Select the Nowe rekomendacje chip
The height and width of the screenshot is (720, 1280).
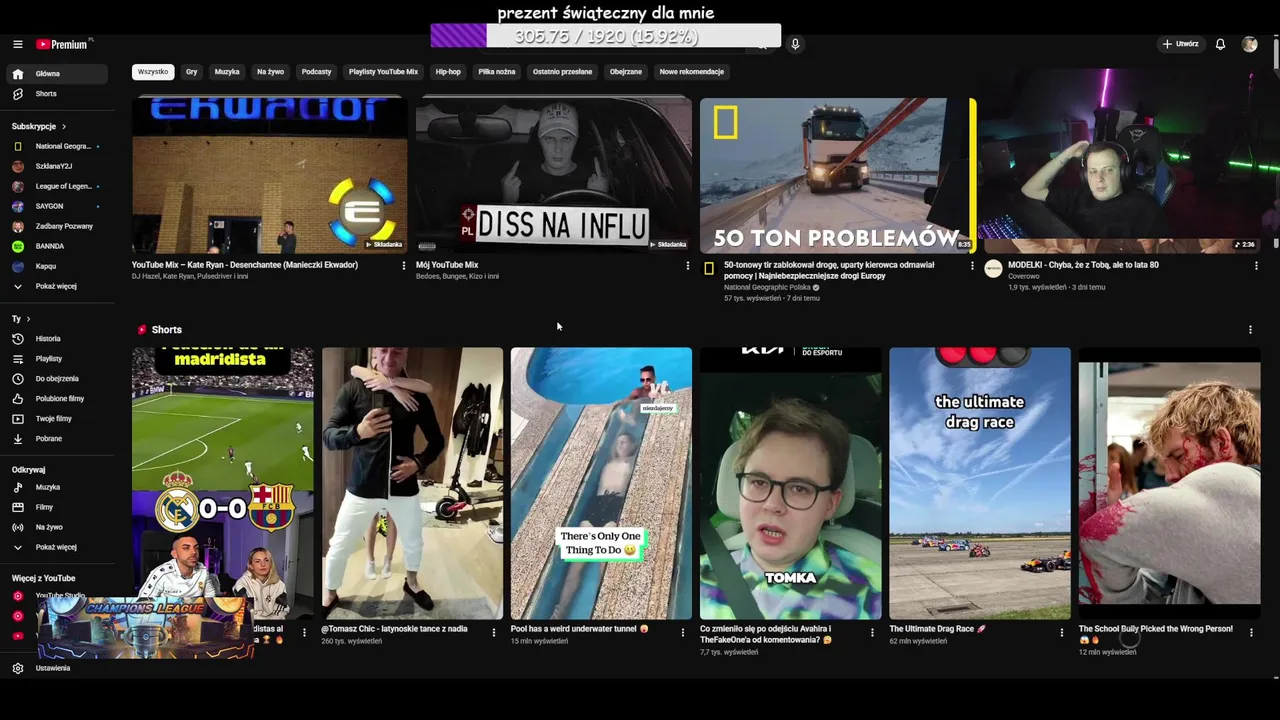click(692, 72)
